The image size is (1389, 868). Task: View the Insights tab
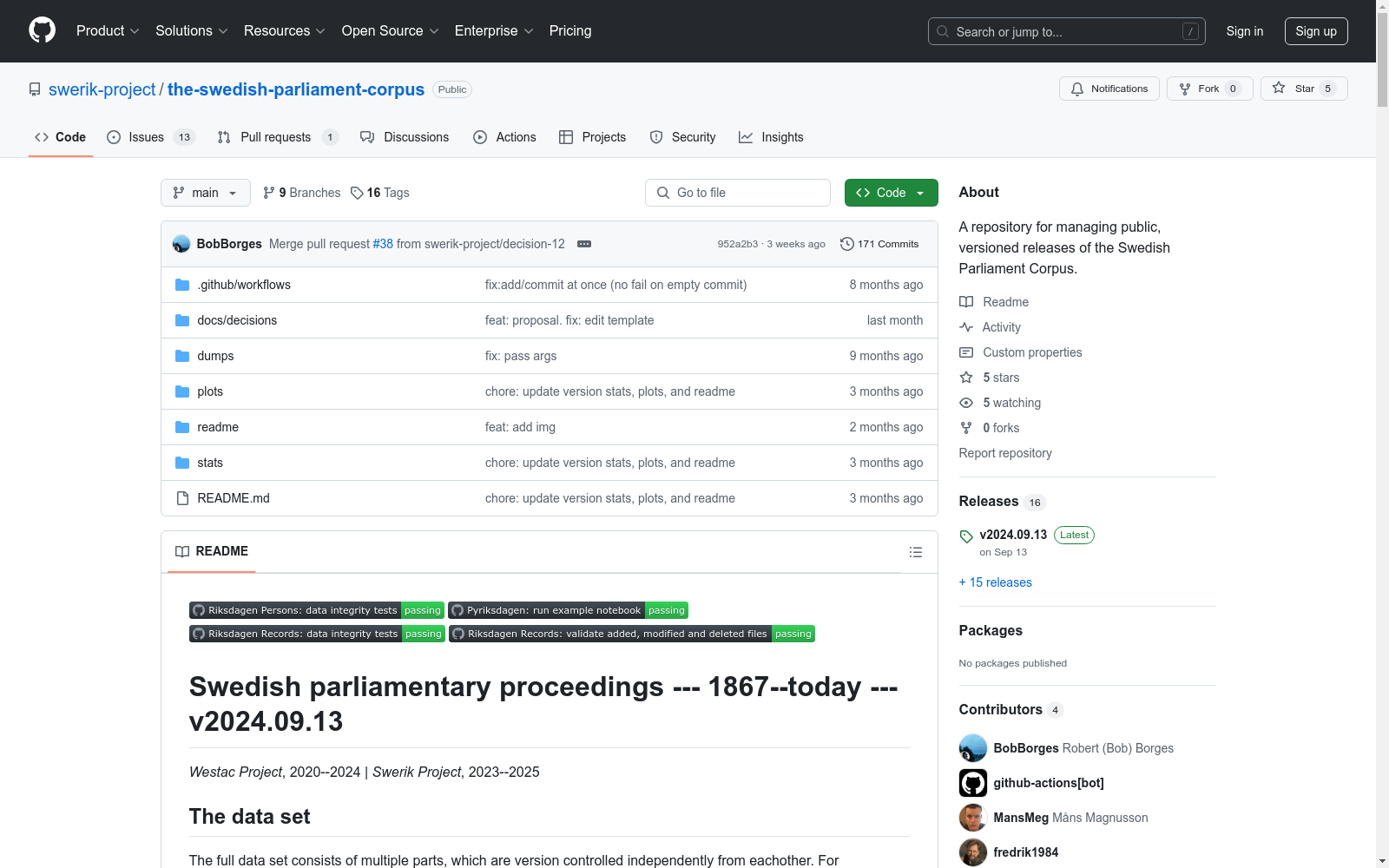pyautogui.click(x=771, y=137)
